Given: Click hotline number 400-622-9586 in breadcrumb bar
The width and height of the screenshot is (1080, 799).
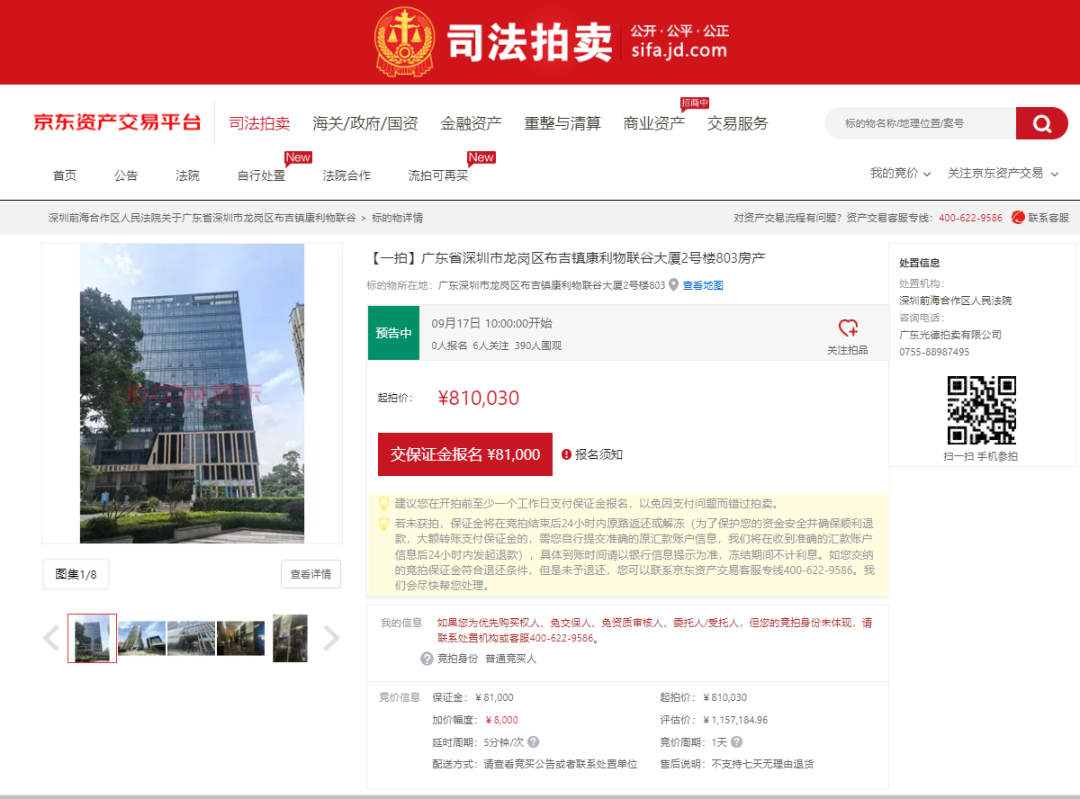Looking at the screenshot, I should click(970, 218).
